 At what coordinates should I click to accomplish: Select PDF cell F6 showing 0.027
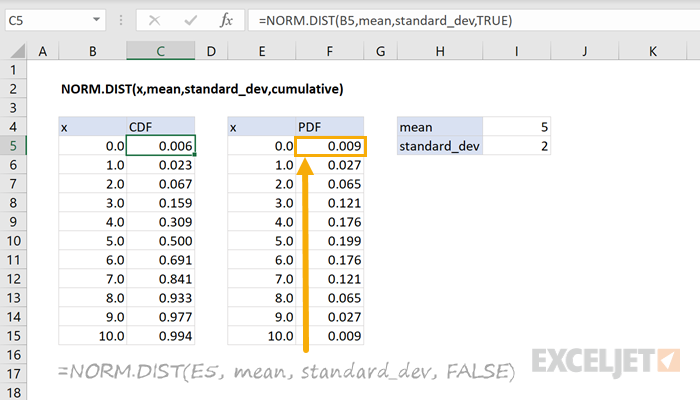pyautogui.click(x=329, y=165)
